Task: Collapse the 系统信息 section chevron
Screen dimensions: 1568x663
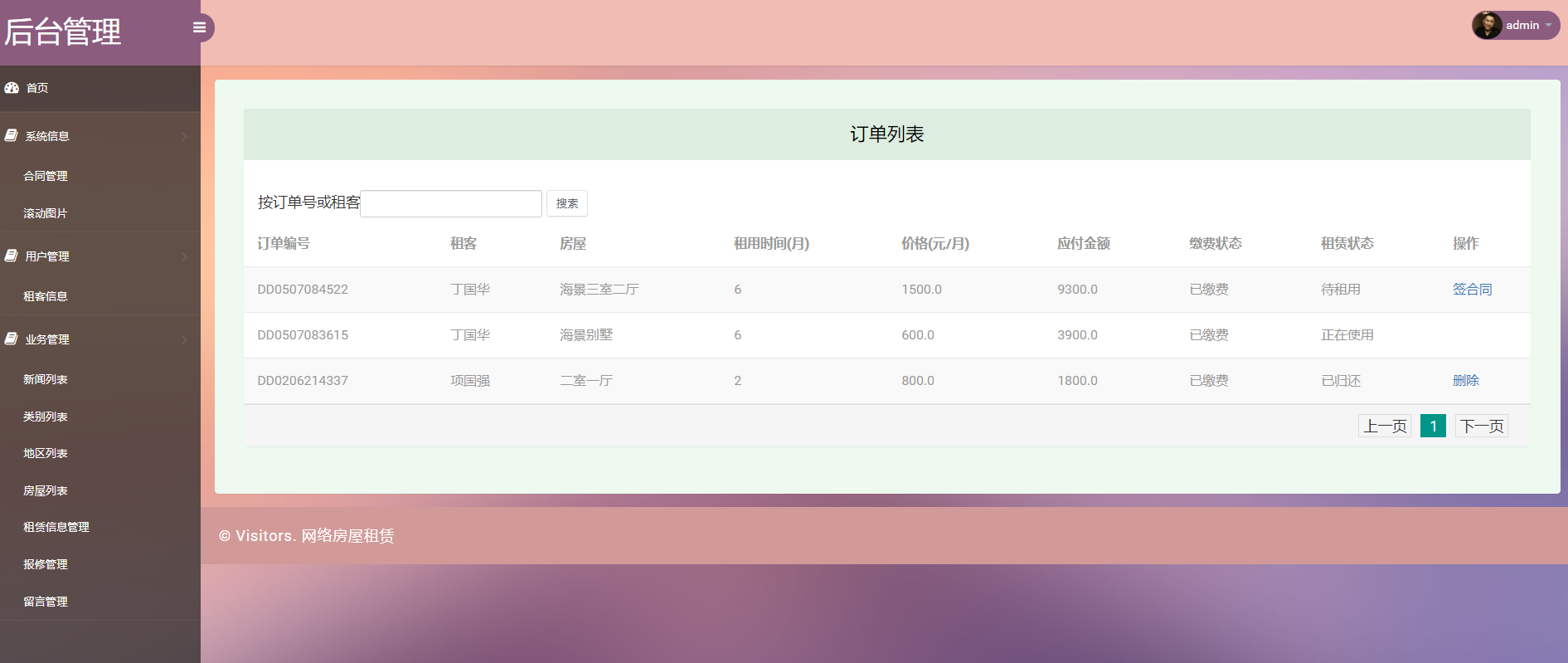Action: tap(184, 136)
